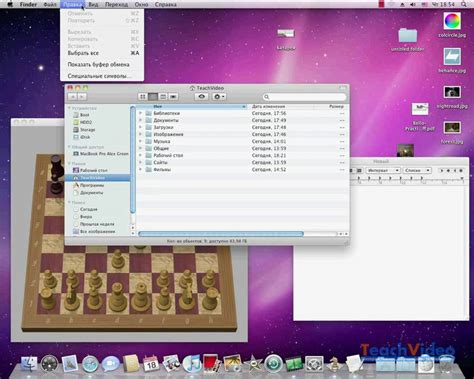Open the Action gear dropdown in Finder
Image resolution: width=474 pixels, height=379 pixels.
tap(219, 97)
